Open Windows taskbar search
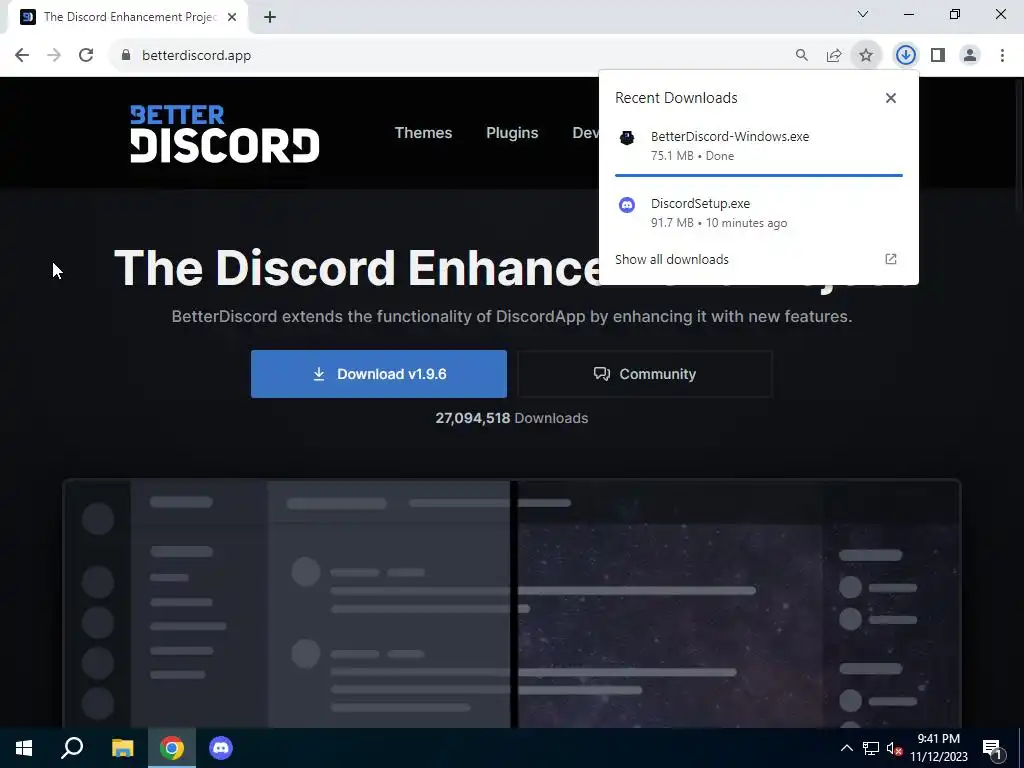Viewport: 1024px width, 768px height. point(72,748)
